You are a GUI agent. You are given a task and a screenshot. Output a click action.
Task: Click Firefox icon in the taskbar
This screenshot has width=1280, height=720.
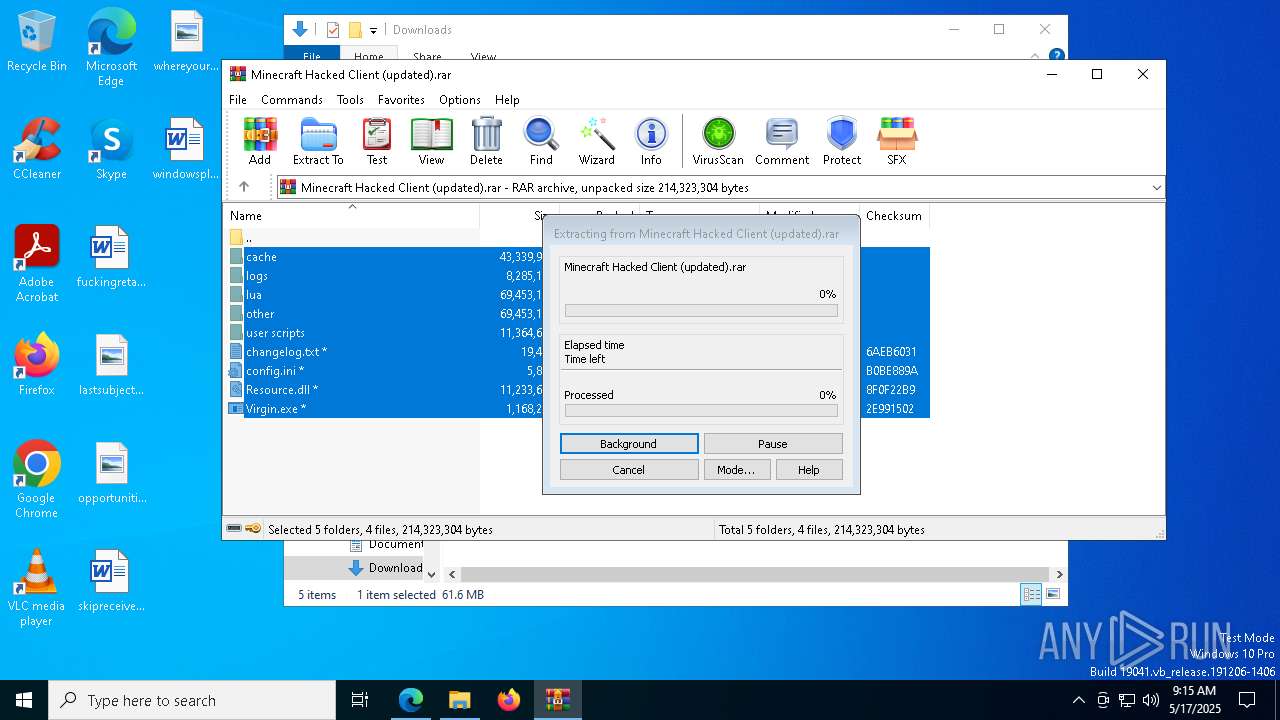coord(509,700)
